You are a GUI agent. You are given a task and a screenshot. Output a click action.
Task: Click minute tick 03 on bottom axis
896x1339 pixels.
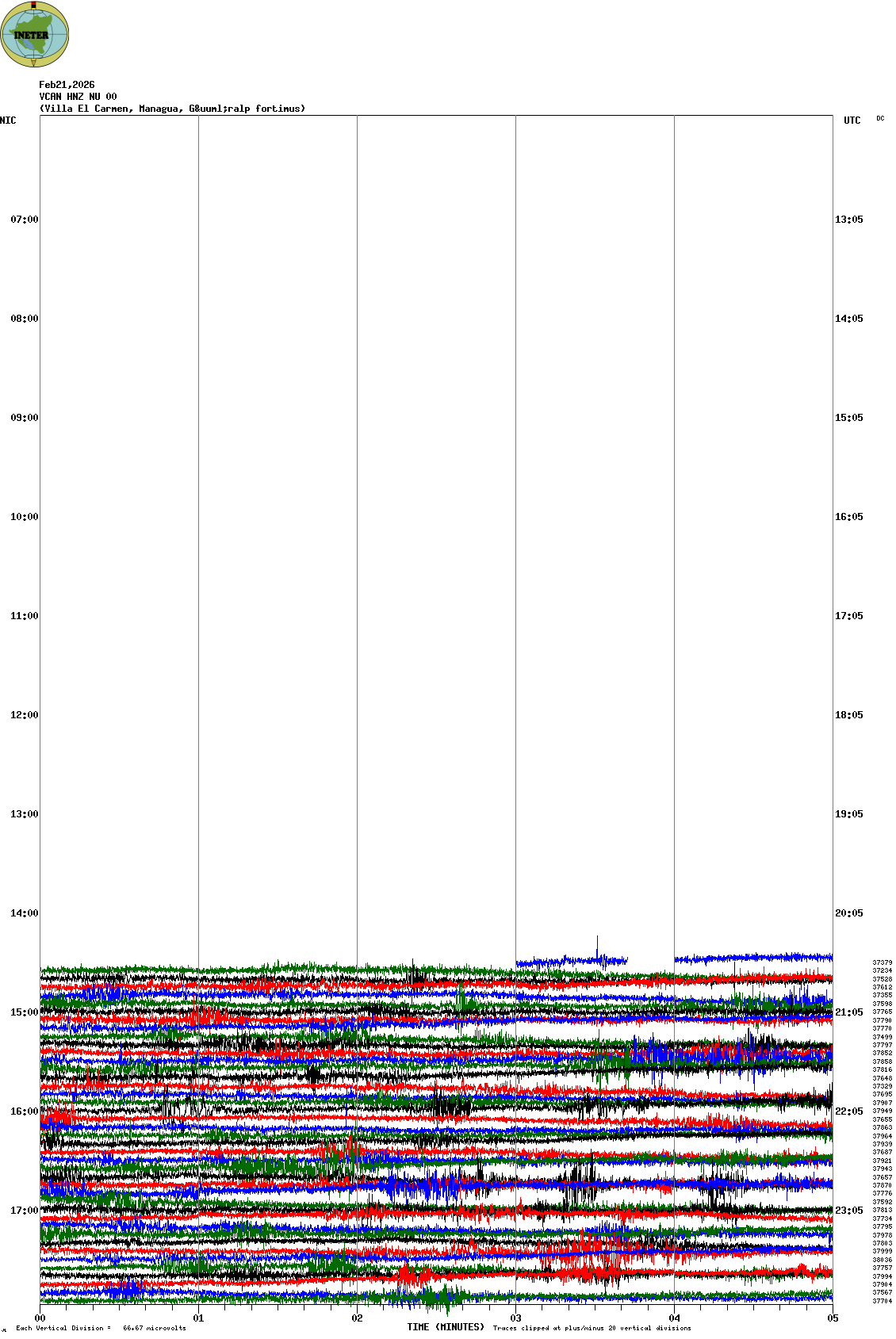tap(515, 1318)
